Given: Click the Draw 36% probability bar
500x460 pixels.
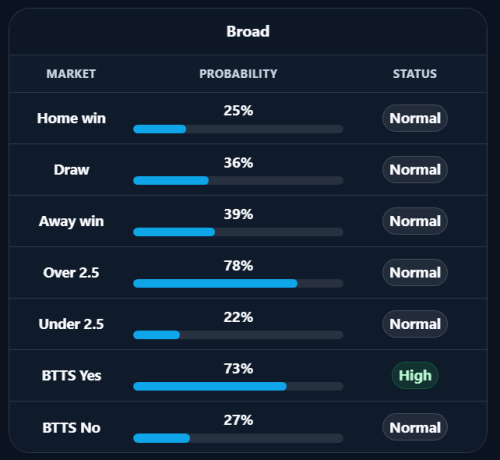Looking at the screenshot, I should point(238,181).
